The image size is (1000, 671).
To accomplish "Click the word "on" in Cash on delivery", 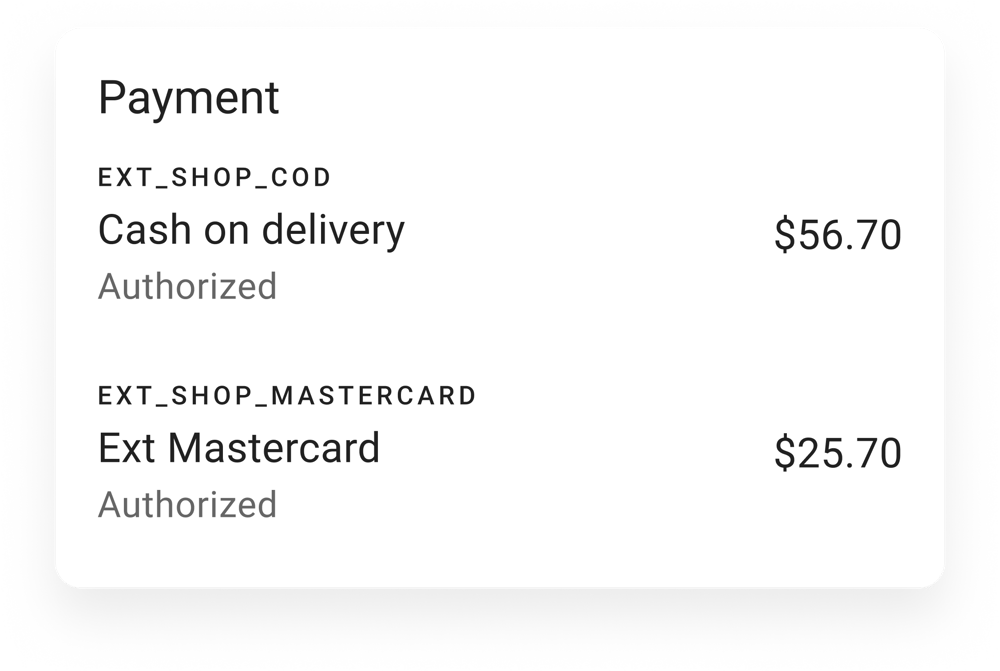I will 226,231.
